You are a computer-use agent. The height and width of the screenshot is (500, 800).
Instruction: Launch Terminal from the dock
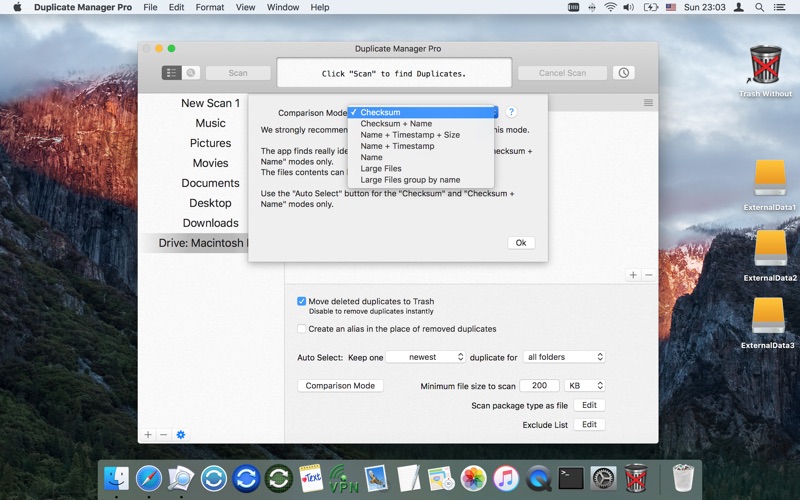571,478
